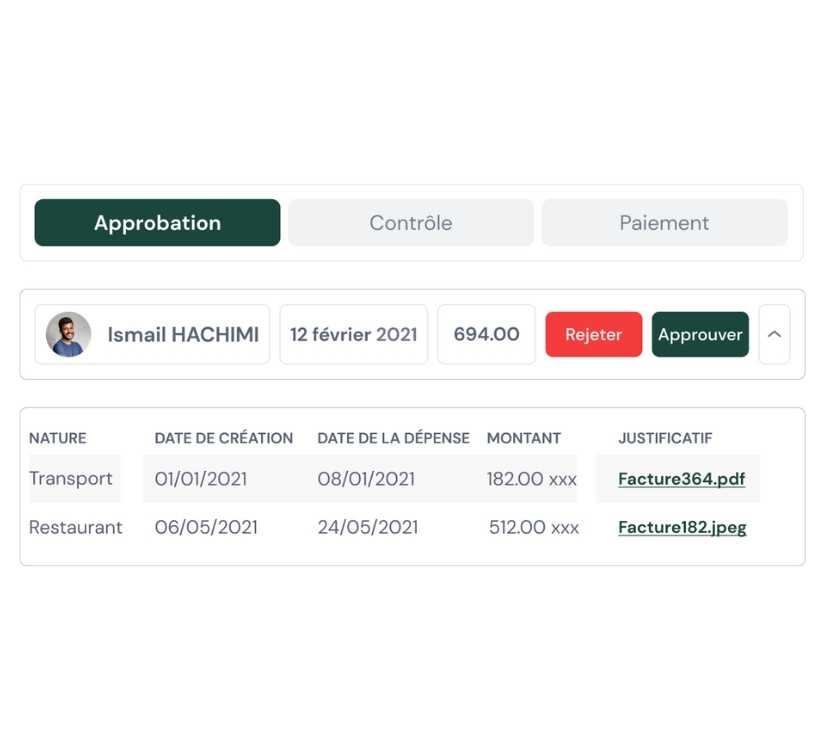Approve the expense with Approuver button
The image size is (826, 750).
click(x=700, y=334)
